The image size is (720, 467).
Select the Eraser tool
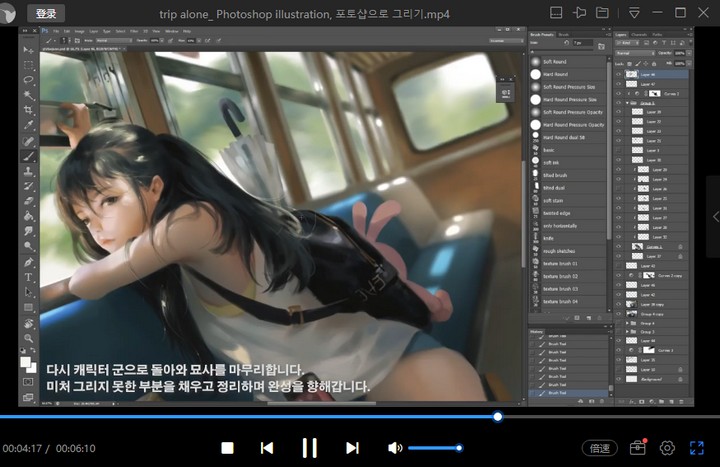point(28,201)
